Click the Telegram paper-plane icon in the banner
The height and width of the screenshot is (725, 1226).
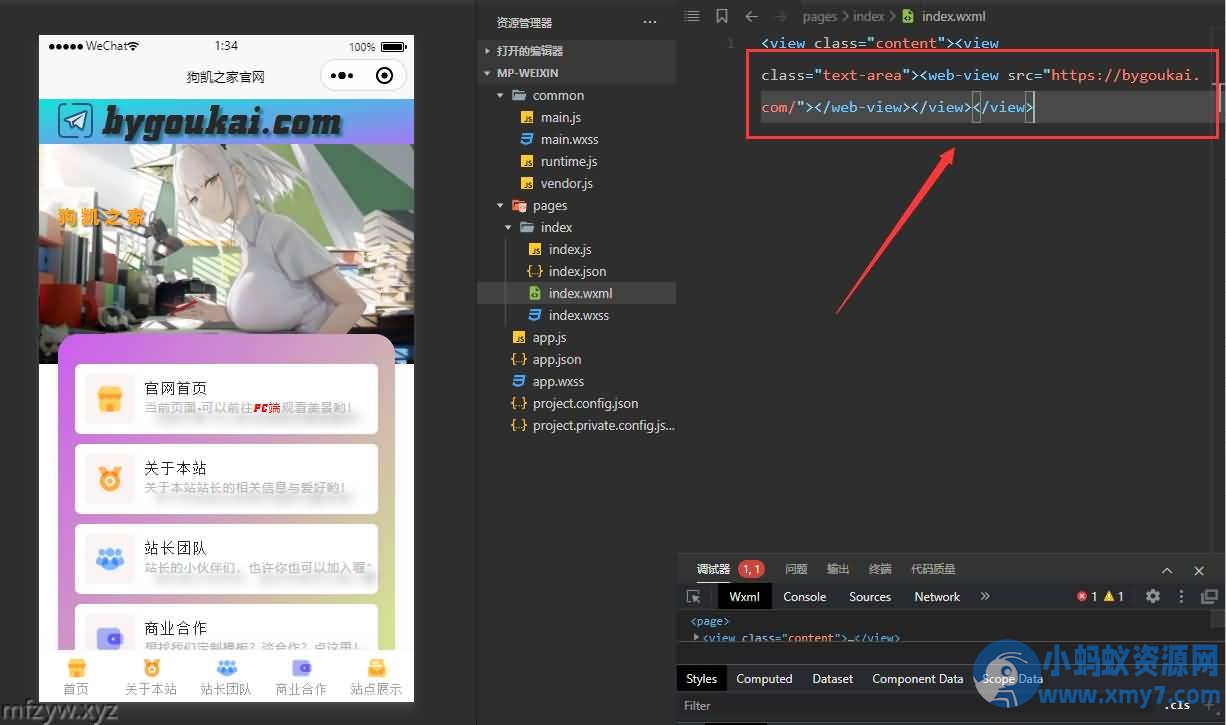(x=76, y=121)
